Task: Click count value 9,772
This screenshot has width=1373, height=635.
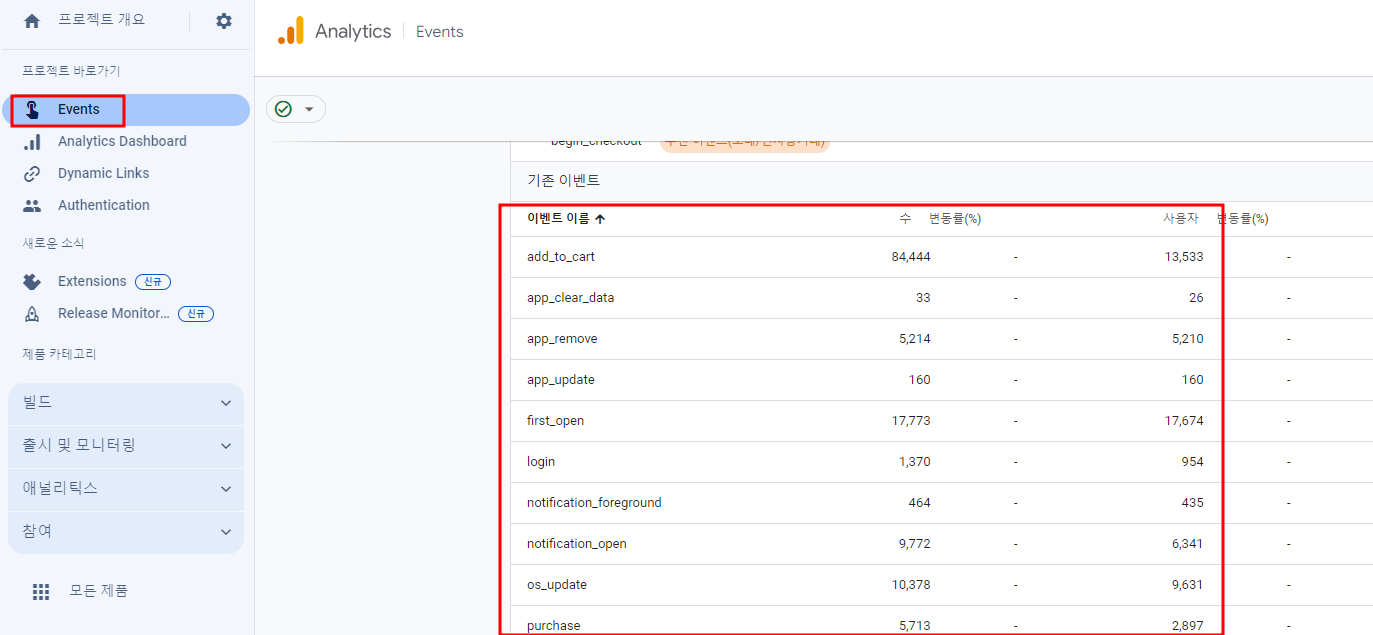Action: point(915,544)
